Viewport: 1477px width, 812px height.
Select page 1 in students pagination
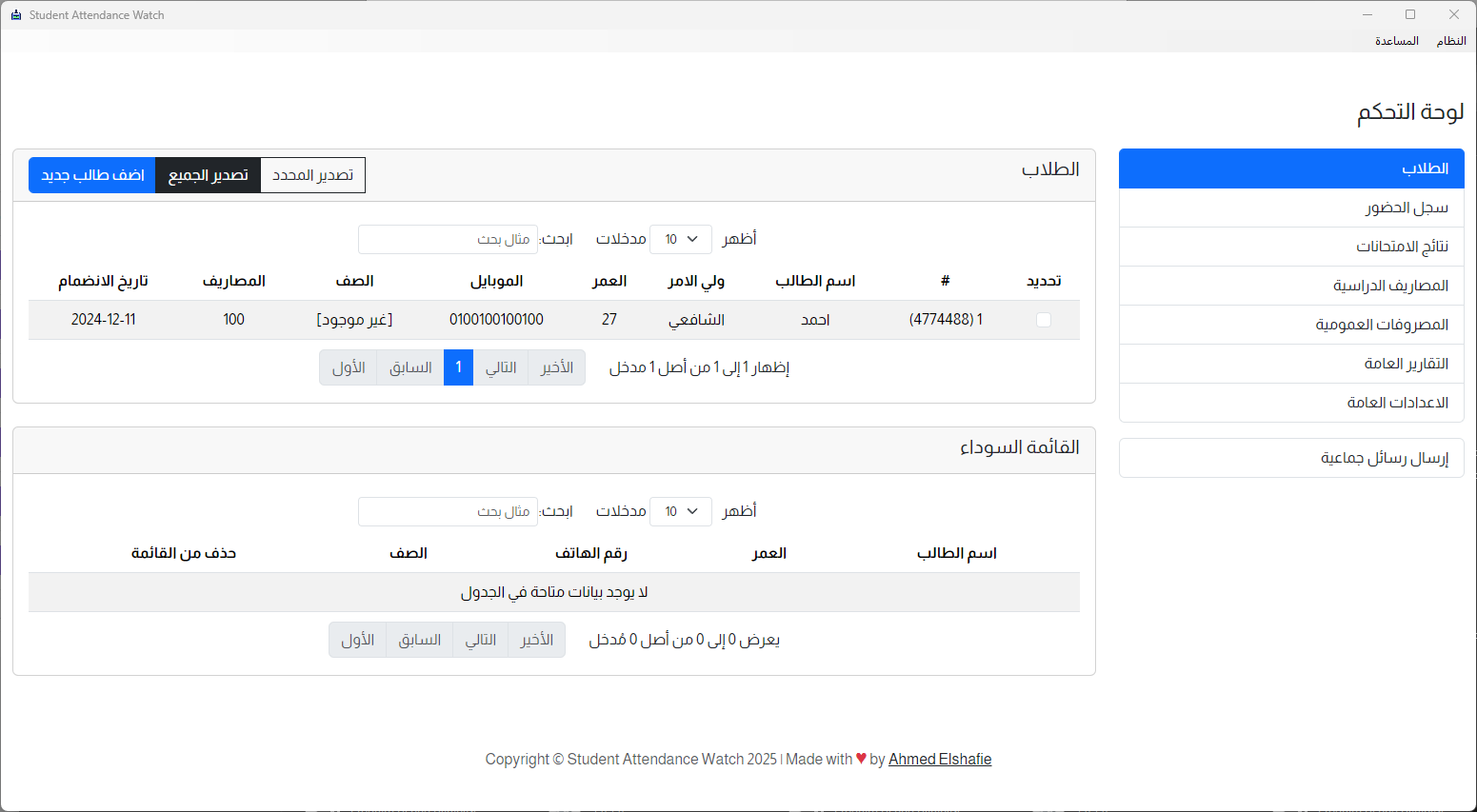[458, 367]
